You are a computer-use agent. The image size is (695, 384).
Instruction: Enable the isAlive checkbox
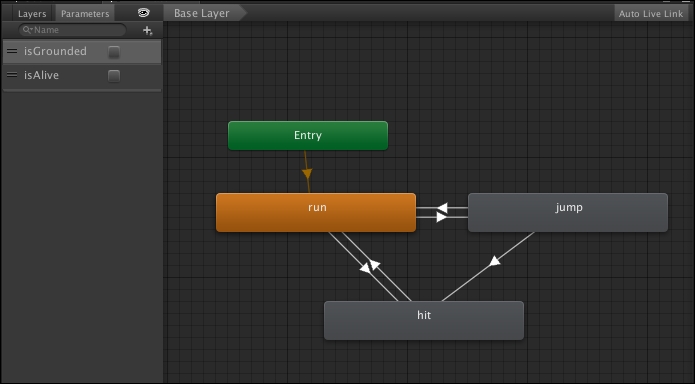[114, 76]
